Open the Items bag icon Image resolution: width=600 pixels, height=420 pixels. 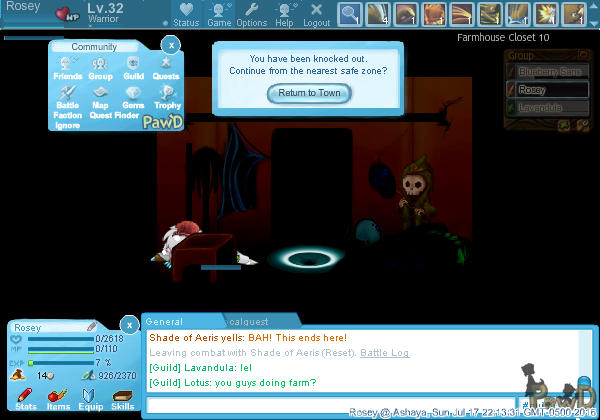click(57, 399)
